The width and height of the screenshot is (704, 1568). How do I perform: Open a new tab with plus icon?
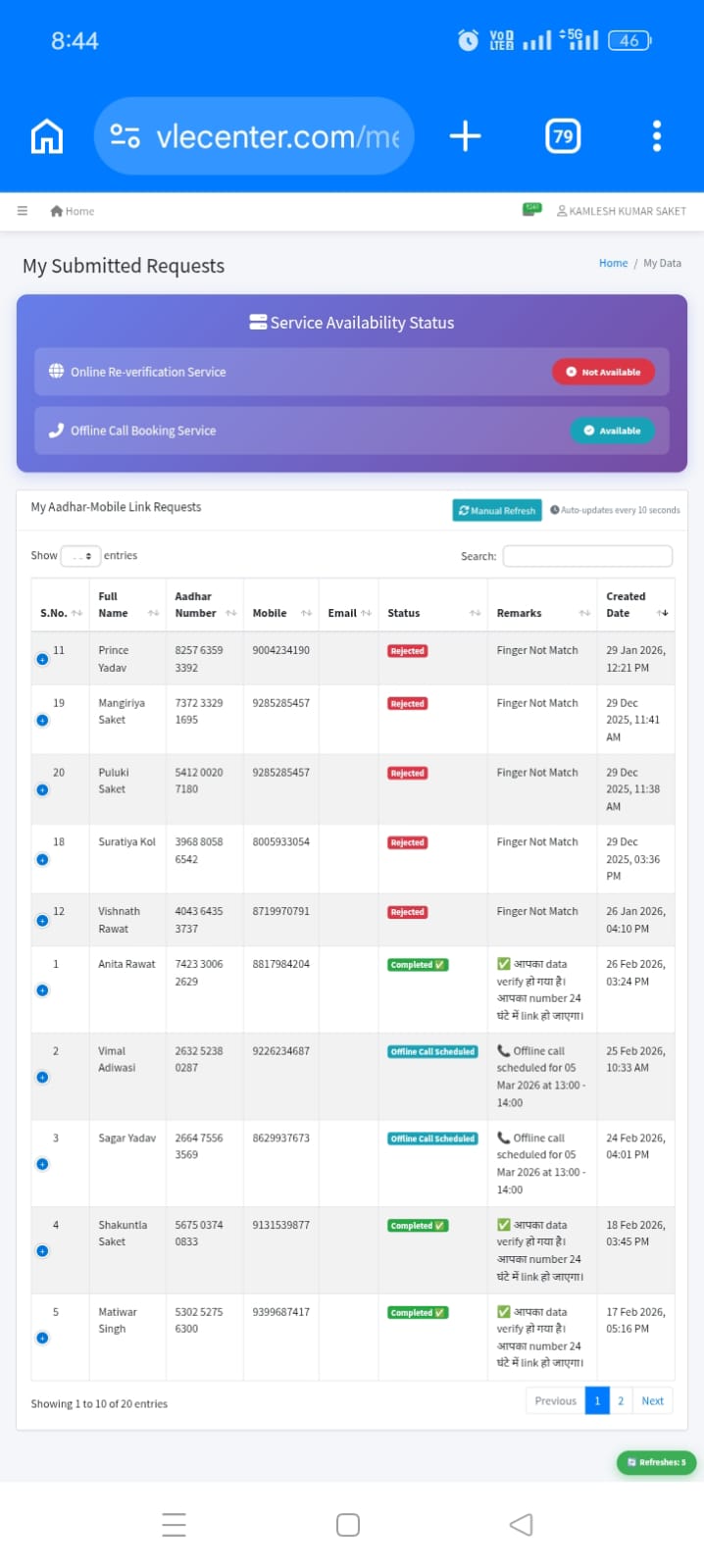click(465, 136)
